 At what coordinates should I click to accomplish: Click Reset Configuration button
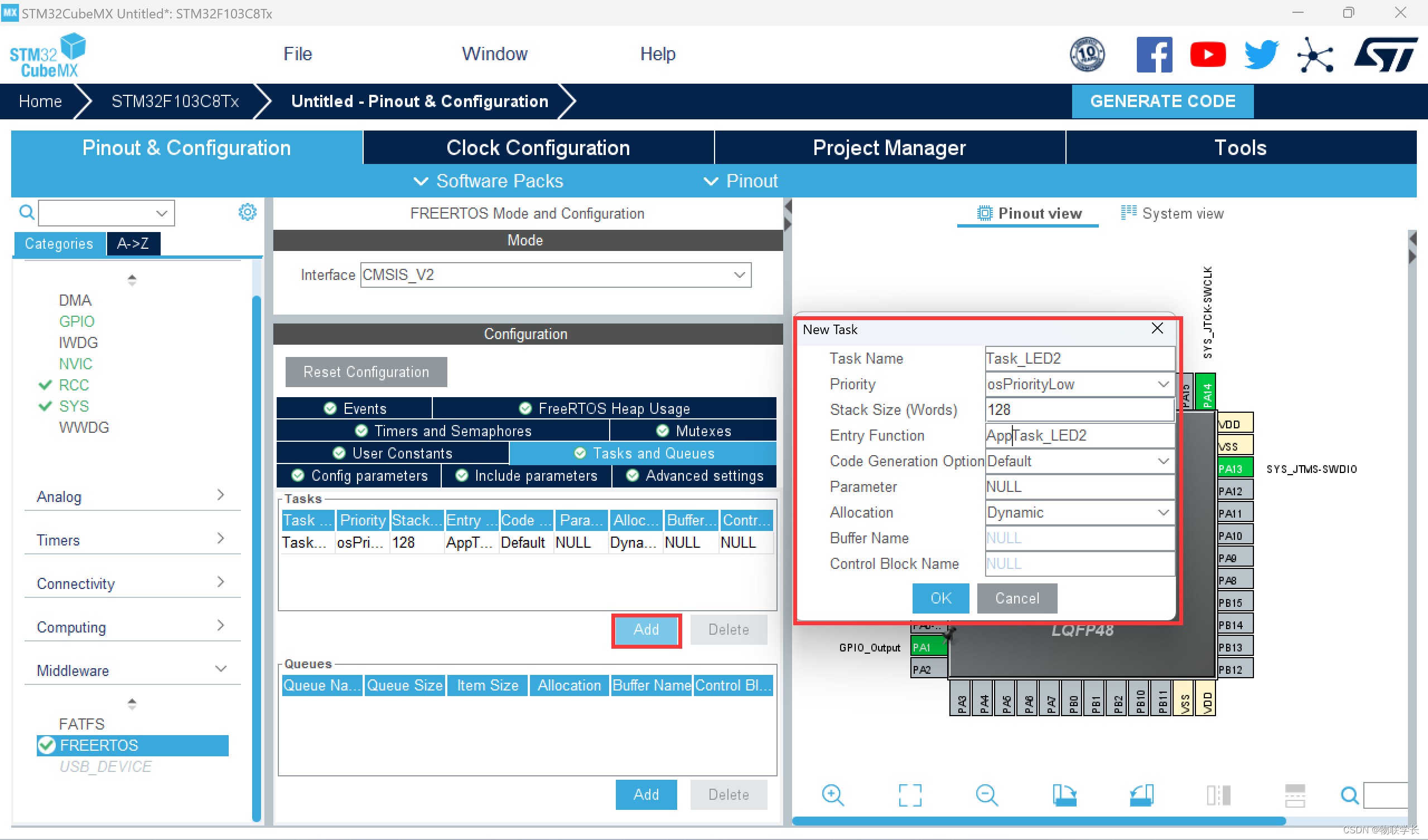coord(365,372)
